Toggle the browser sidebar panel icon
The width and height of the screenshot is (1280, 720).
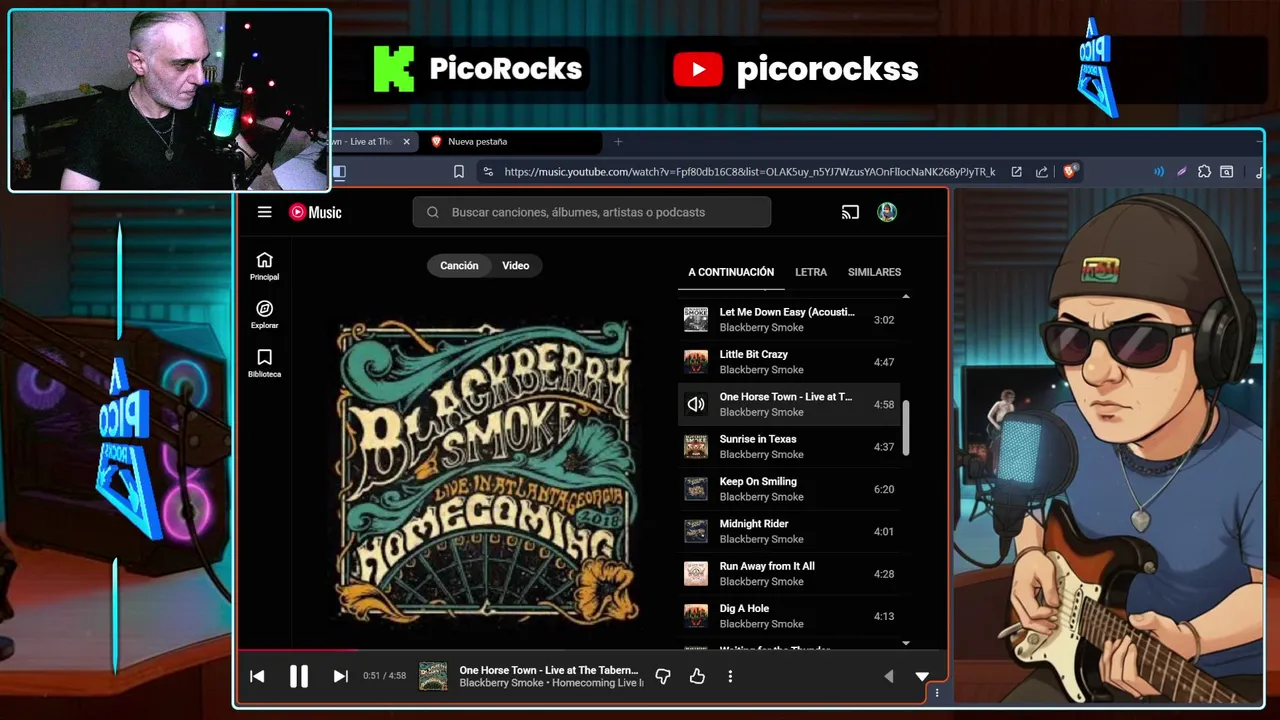(x=339, y=172)
